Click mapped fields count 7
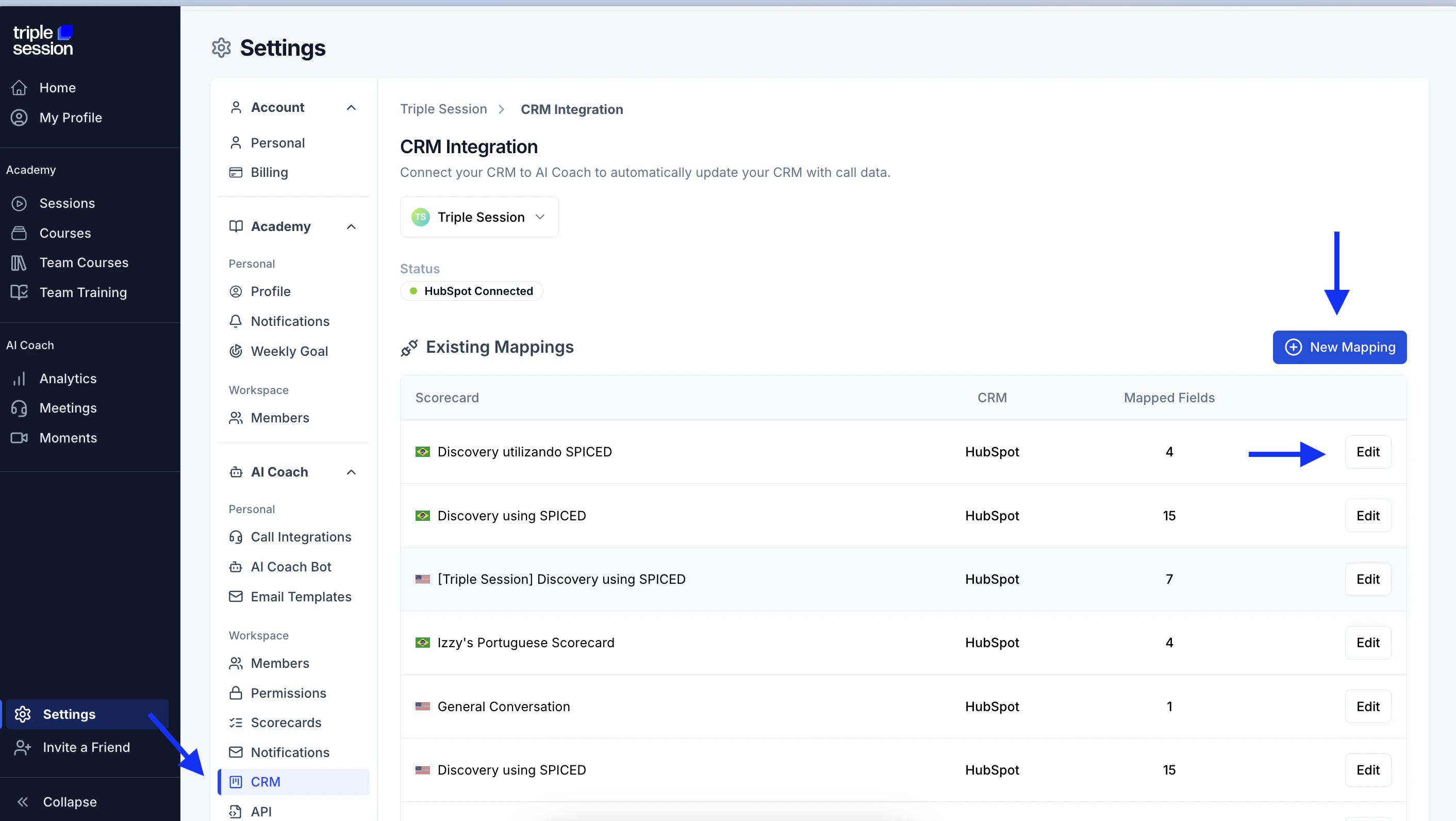Viewport: 1456px width, 821px height. tap(1169, 579)
